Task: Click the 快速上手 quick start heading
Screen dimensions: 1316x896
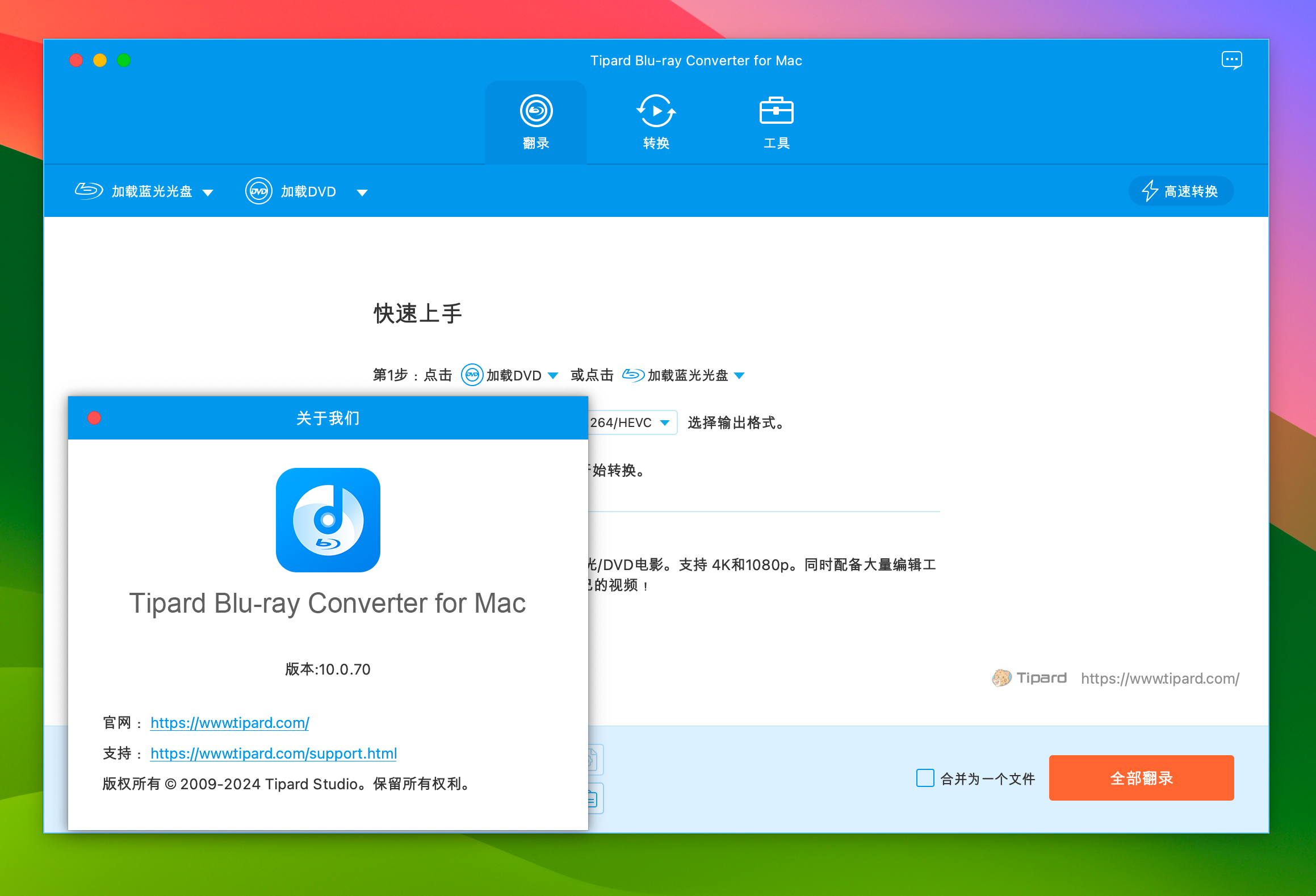Action: [x=417, y=313]
